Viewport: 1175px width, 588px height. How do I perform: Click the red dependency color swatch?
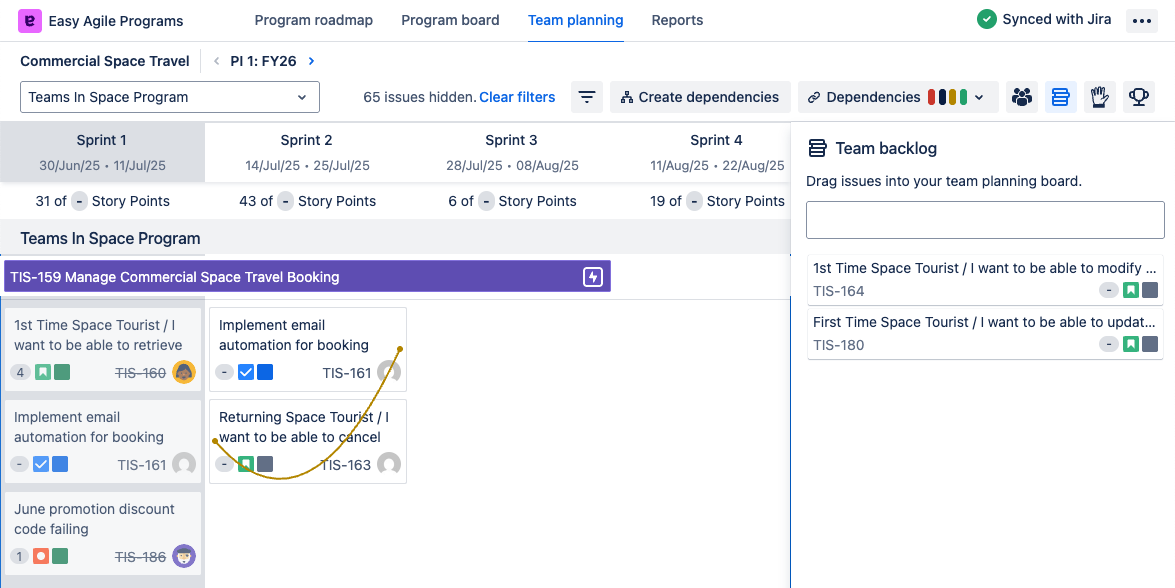pyautogui.click(x=932, y=97)
